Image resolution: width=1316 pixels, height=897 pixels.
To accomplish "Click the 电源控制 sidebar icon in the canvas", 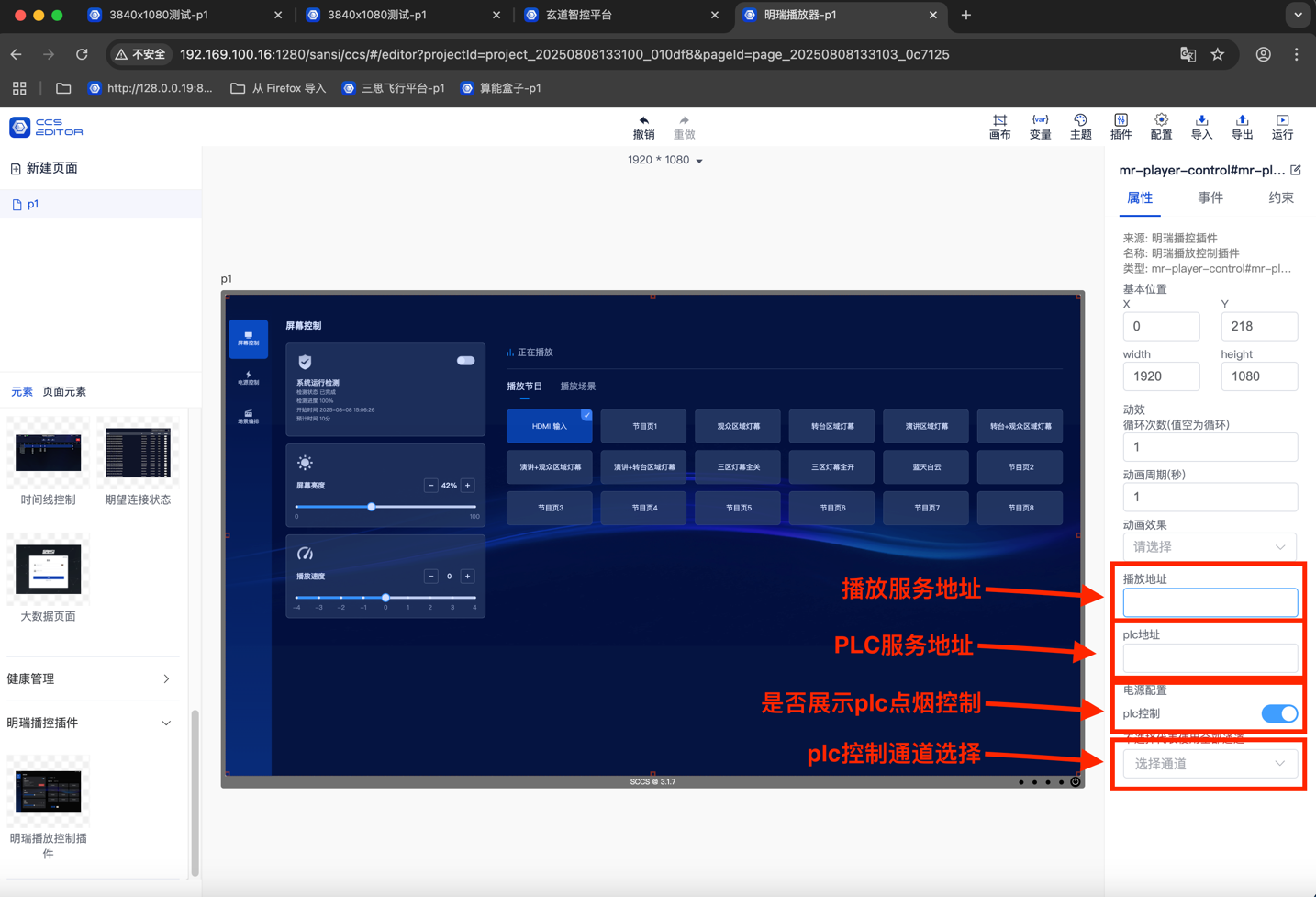I will (x=248, y=377).
